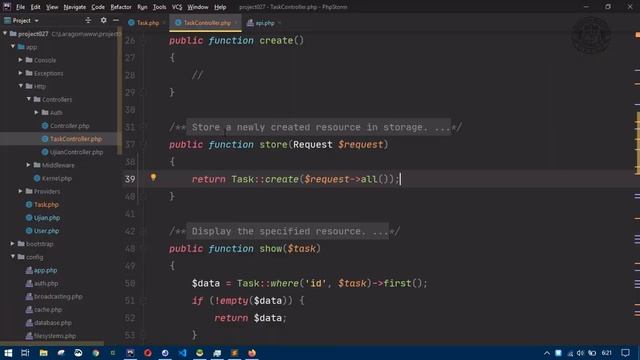Collapse the app folder arrow

coord(13,47)
